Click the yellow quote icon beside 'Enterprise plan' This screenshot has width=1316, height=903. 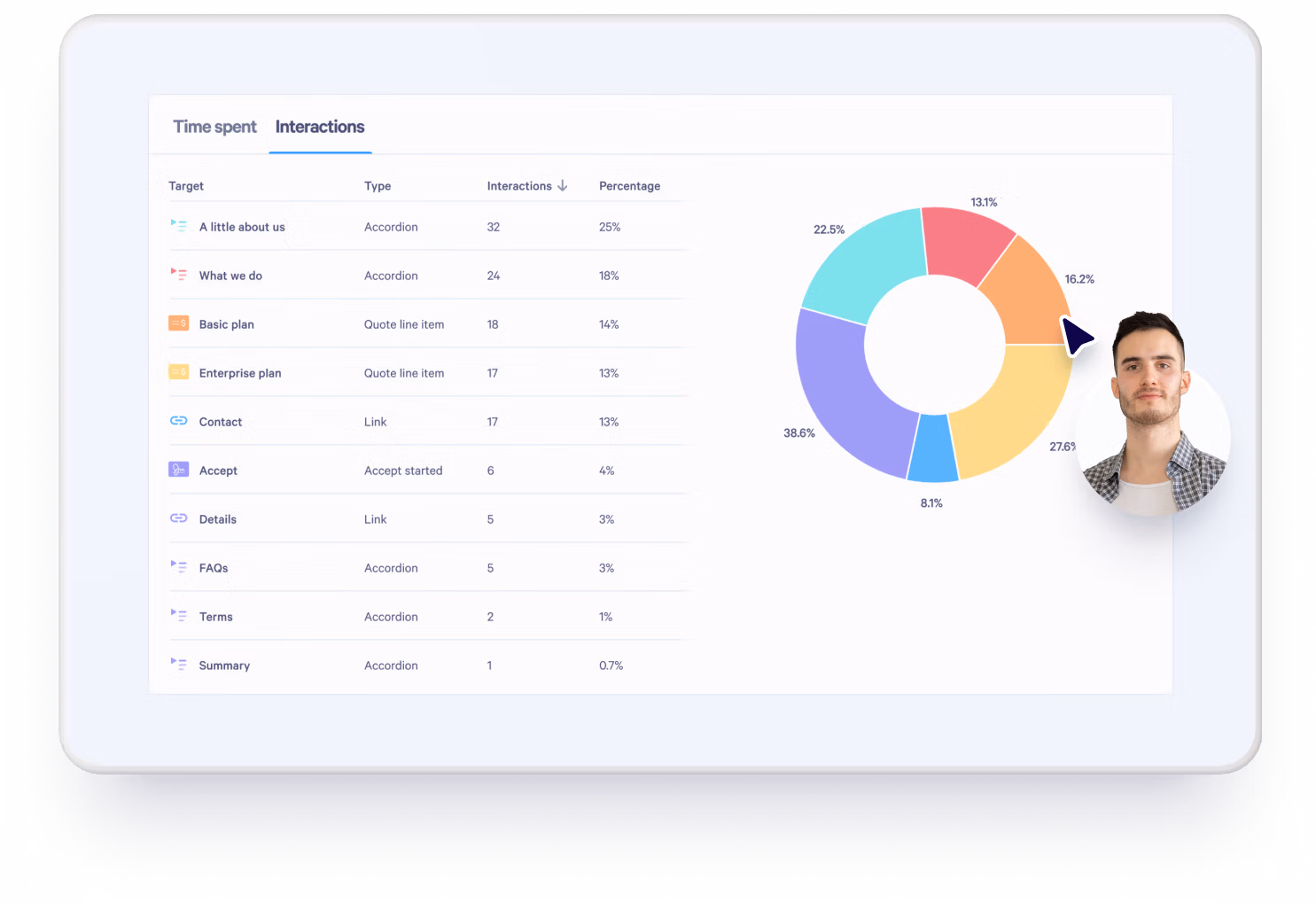point(179,372)
